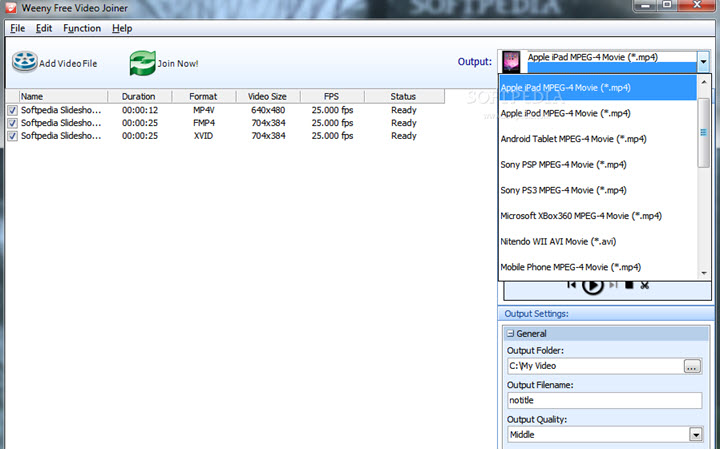Choose Nitendo WII AVI Movie option
Image resolution: width=720 pixels, height=450 pixels.
[x=598, y=242]
